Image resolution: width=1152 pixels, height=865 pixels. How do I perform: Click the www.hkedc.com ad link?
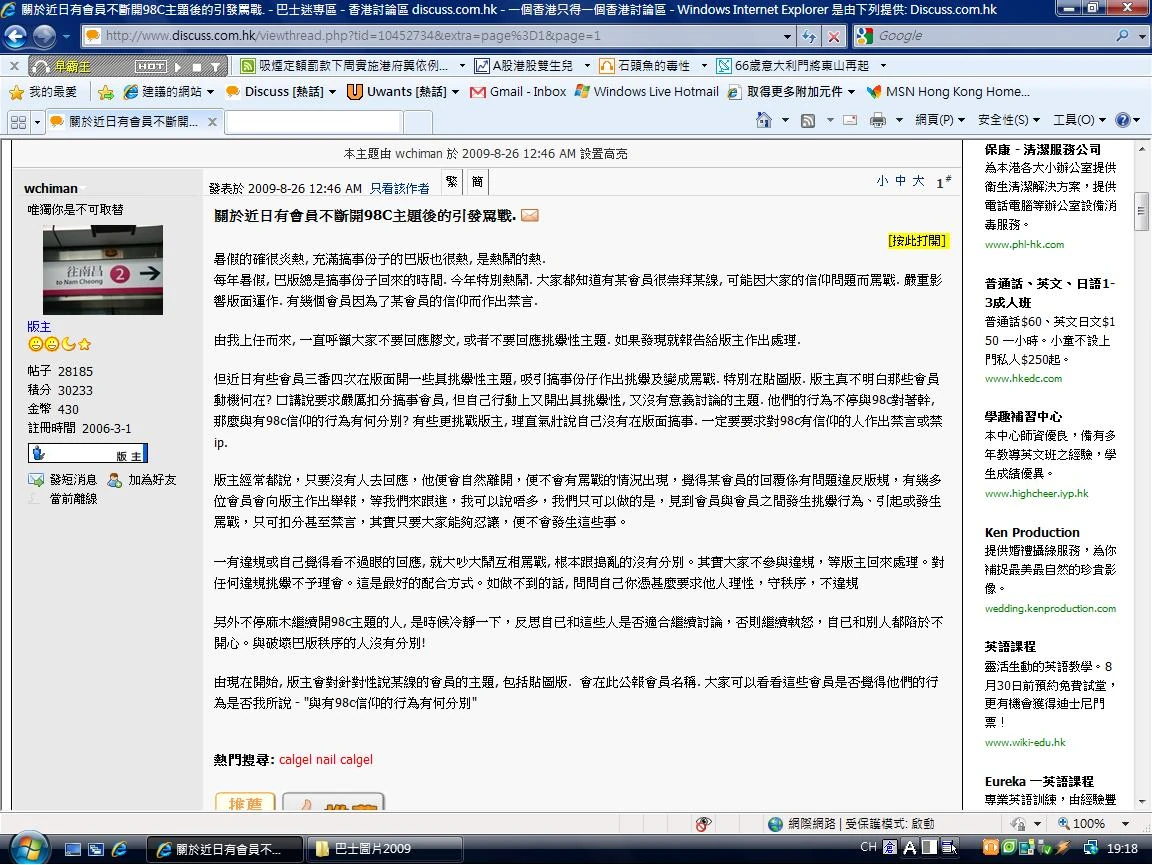pyautogui.click(x=1023, y=378)
